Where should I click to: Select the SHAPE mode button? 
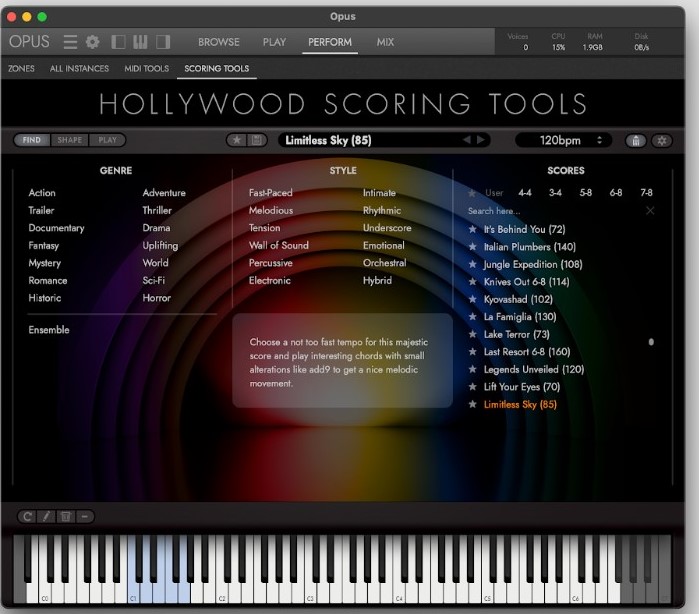70,140
